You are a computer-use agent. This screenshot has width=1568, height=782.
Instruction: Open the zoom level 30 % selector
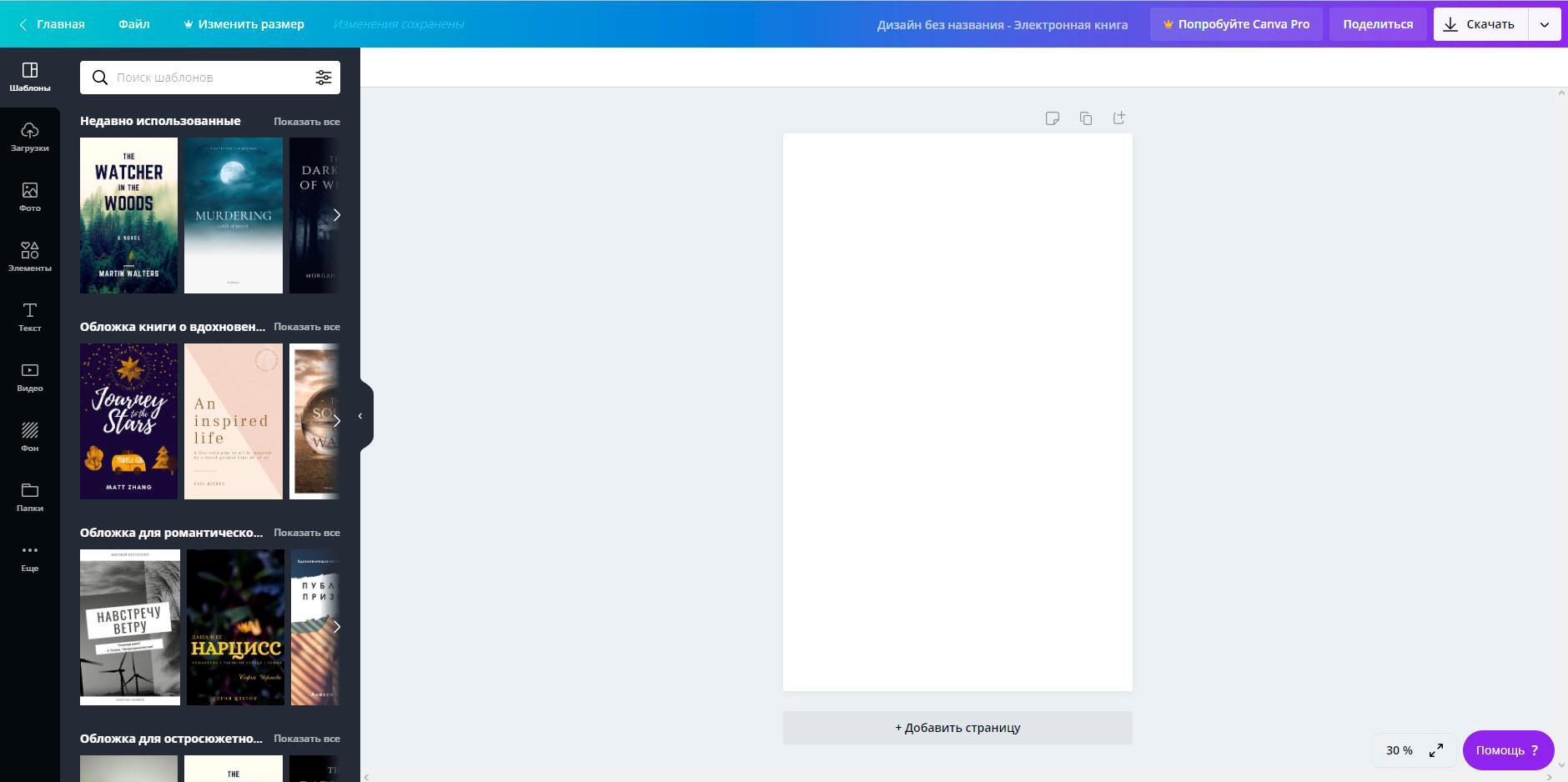pyautogui.click(x=1399, y=750)
